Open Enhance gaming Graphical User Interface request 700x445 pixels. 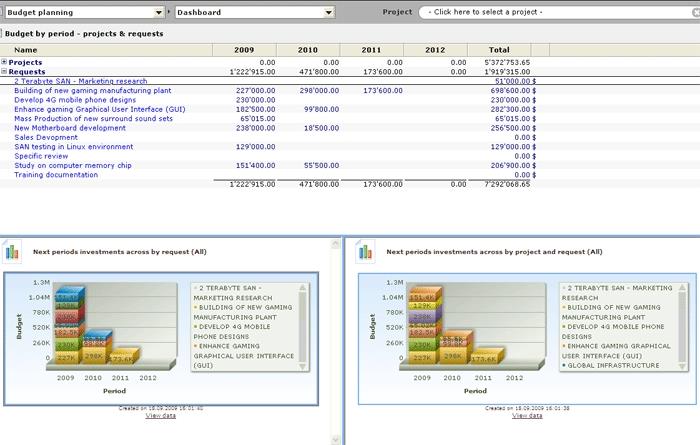click(100, 109)
